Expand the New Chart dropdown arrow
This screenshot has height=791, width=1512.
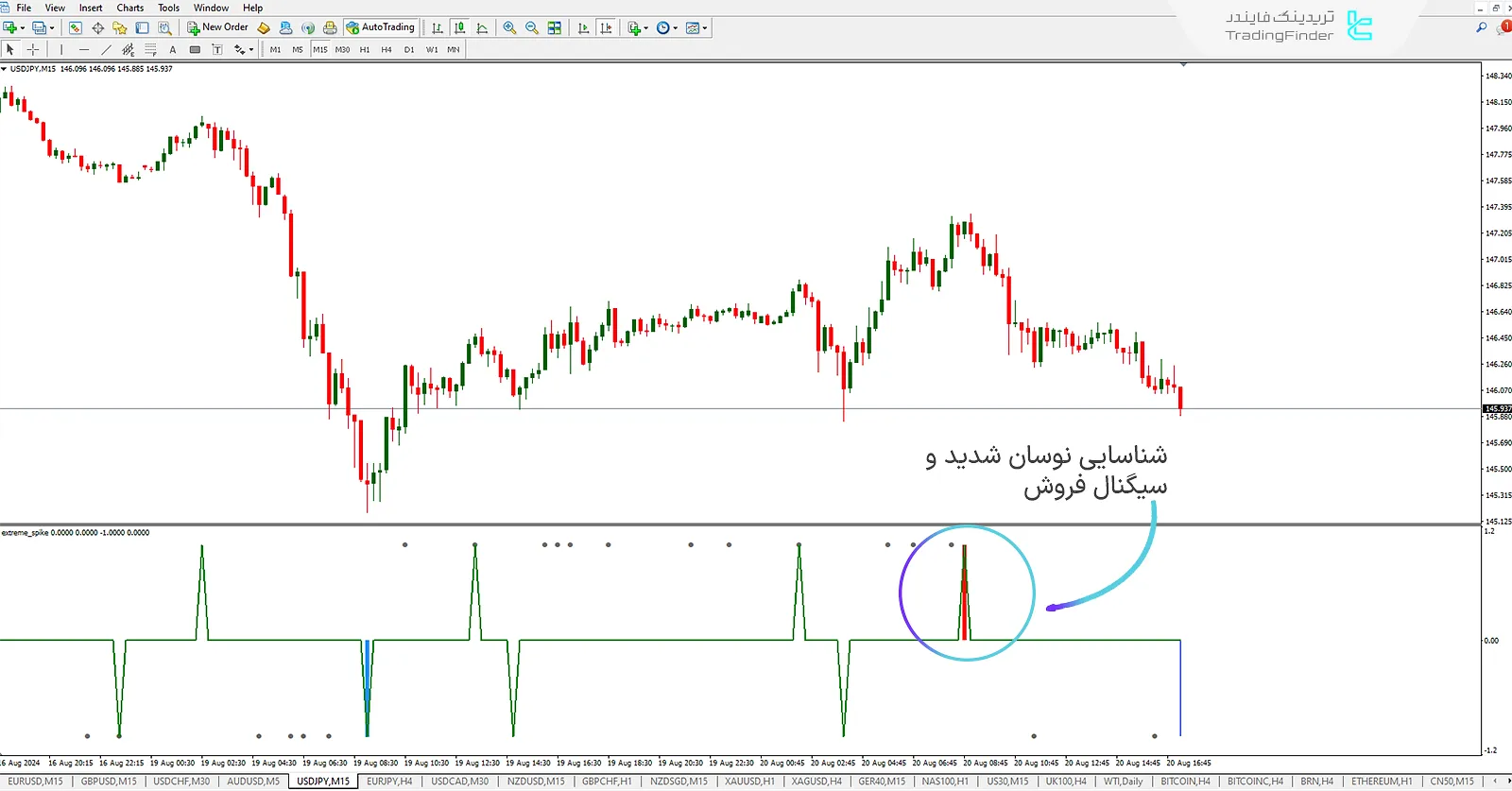[x=23, y=27]
